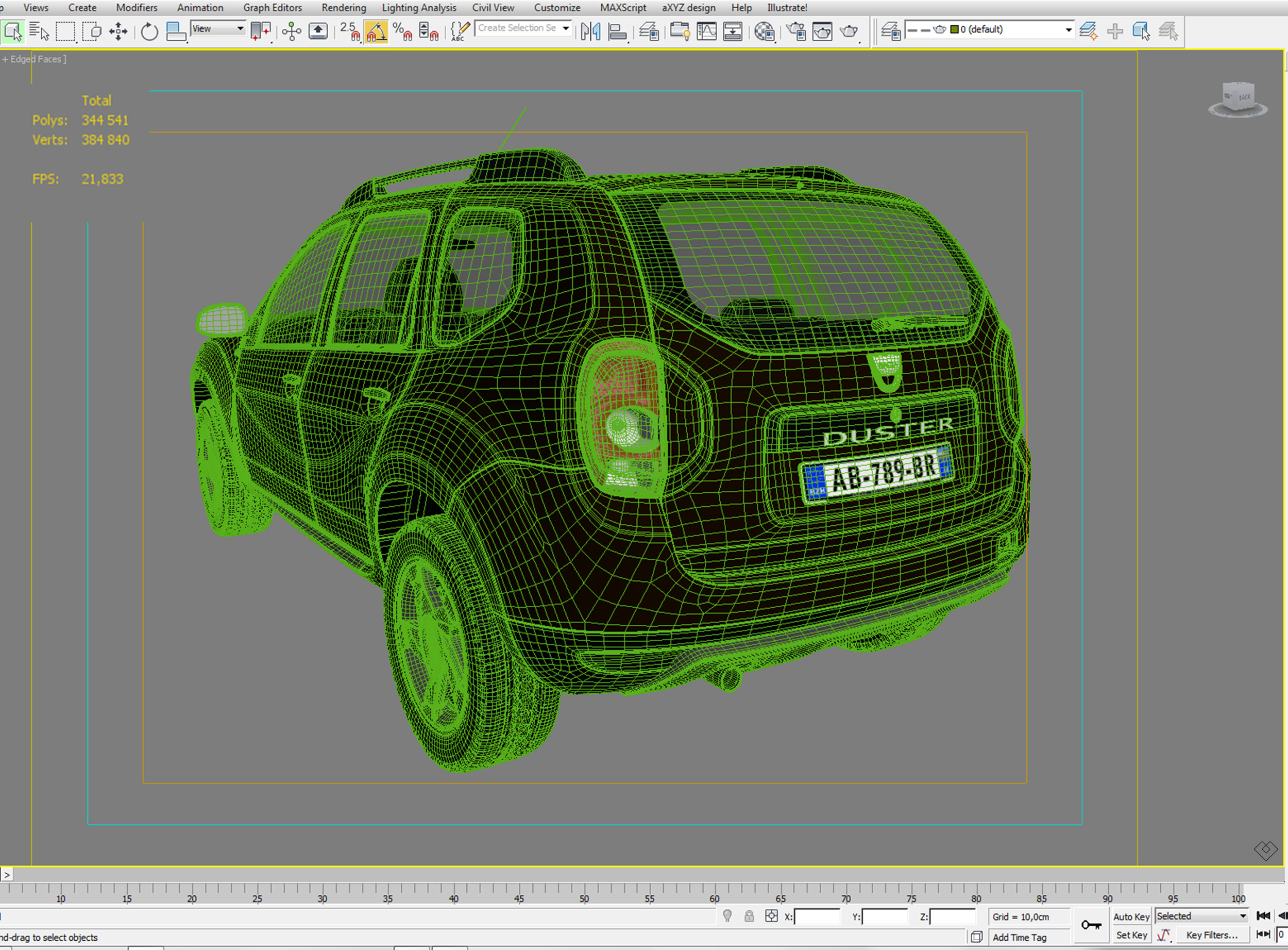Click the Mirror tool icon

coord(590,31)
